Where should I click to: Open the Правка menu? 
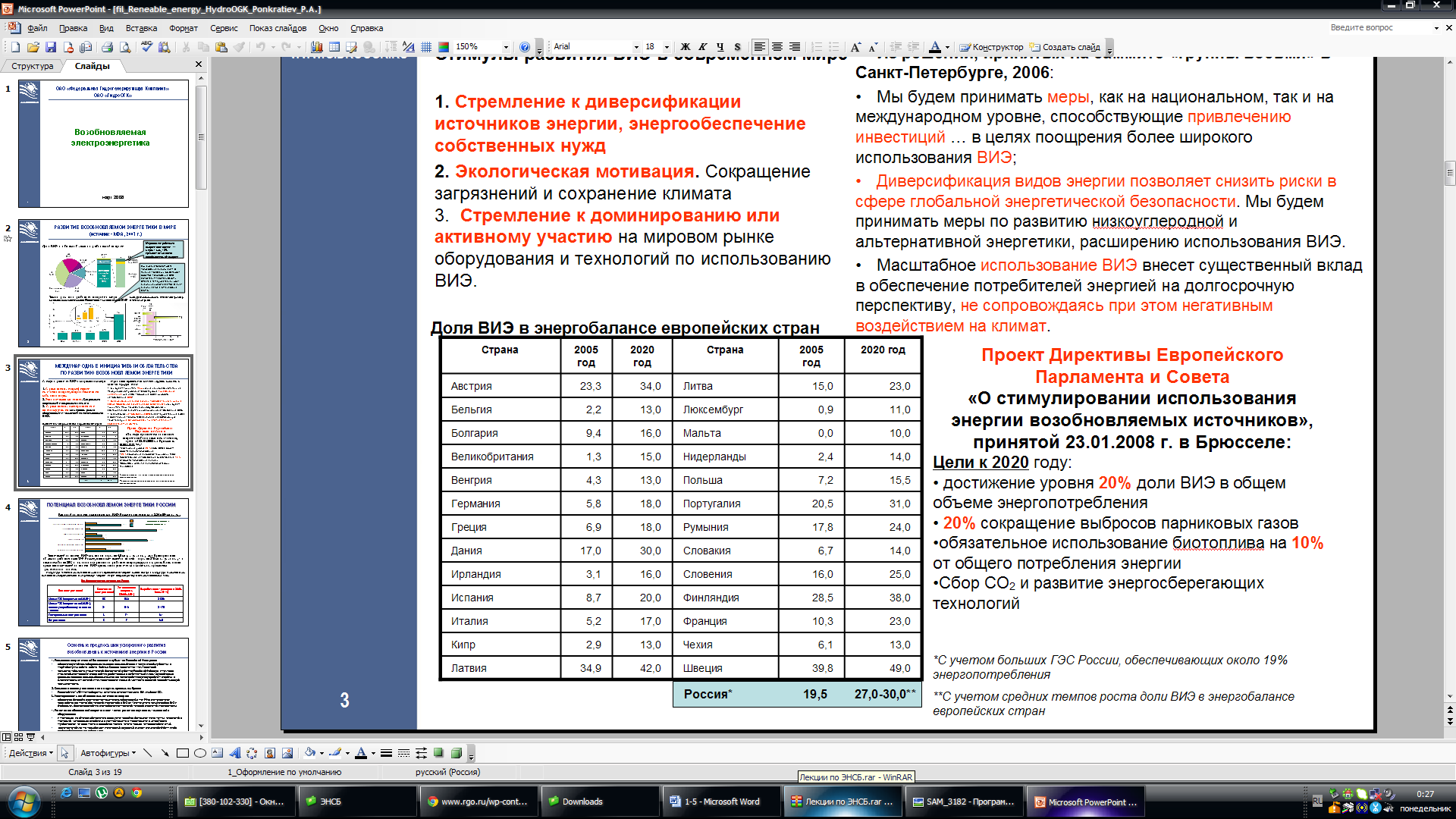[x=73, y=28]
